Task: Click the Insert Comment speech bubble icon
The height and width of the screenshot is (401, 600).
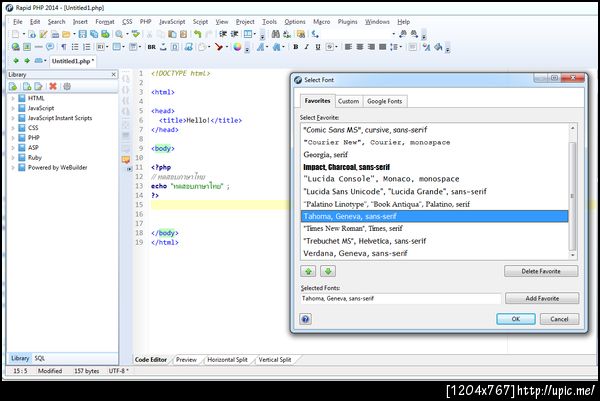Action: click(50, 47)
